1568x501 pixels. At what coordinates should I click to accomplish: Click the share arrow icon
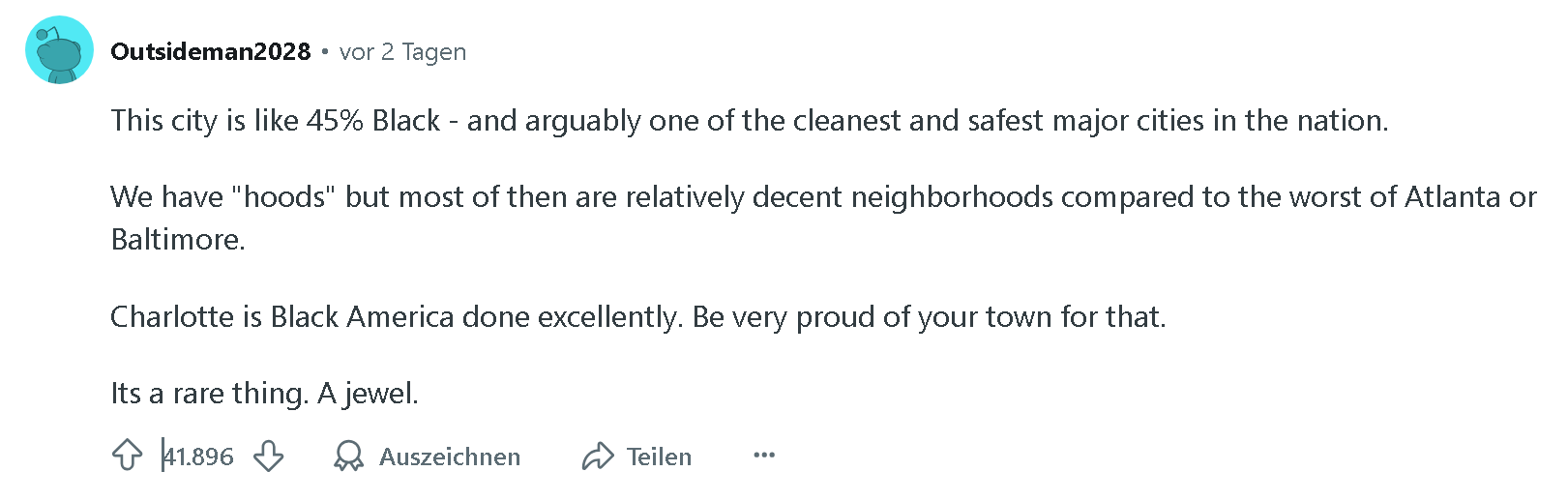click(x=598, y=456)
